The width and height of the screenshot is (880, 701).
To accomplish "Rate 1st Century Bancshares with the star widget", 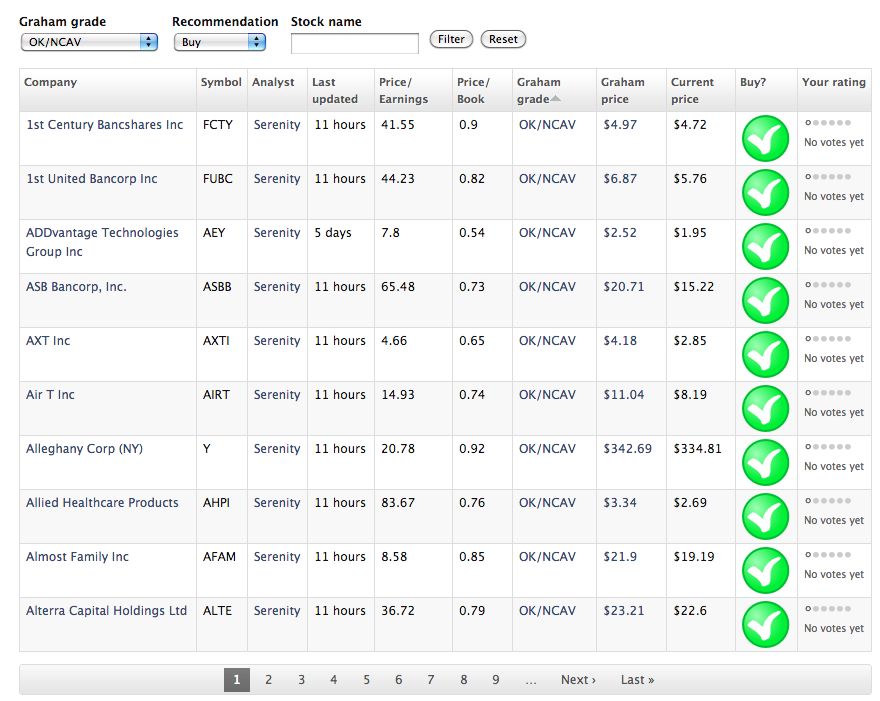I will [x=828, y=123].
